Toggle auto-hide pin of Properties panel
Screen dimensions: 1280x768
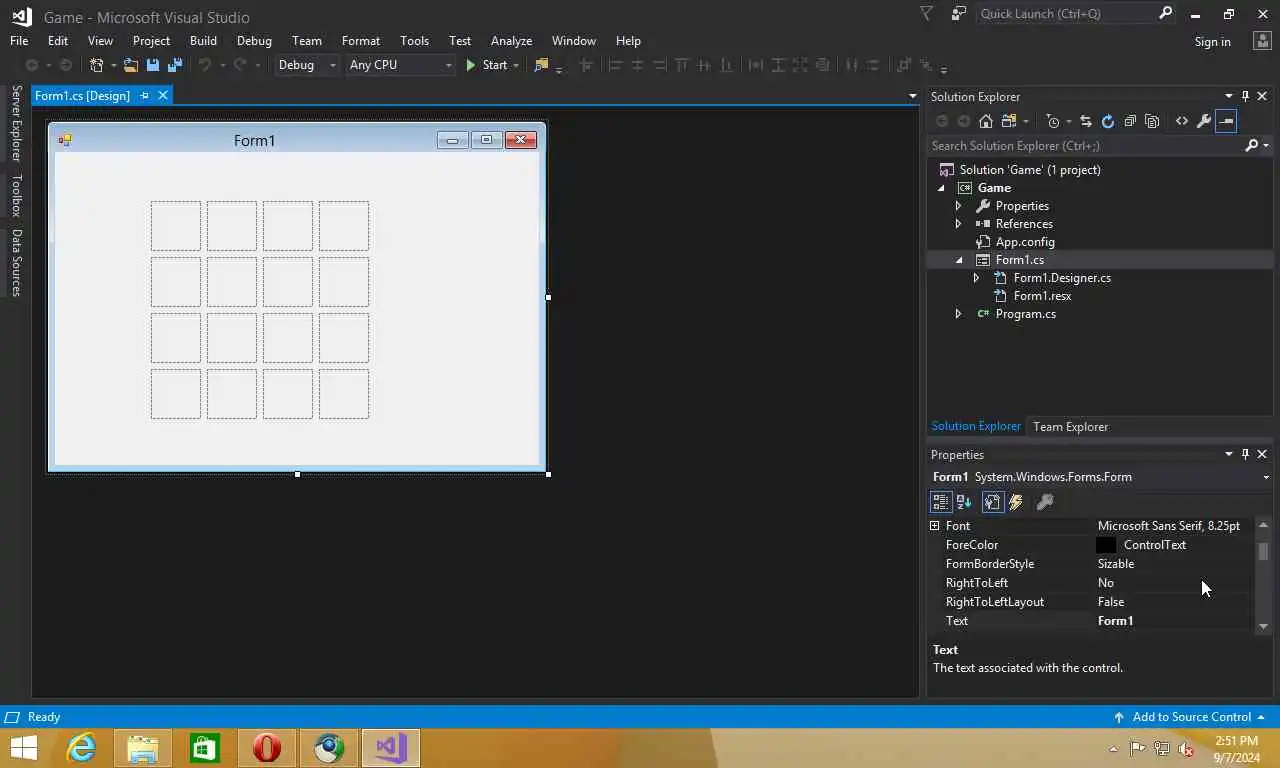[x=1245, y=454]
